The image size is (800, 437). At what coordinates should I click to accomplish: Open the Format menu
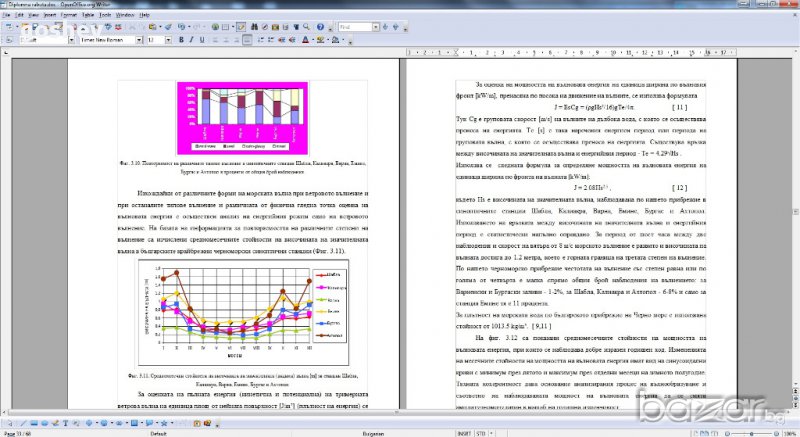(68, 15)
